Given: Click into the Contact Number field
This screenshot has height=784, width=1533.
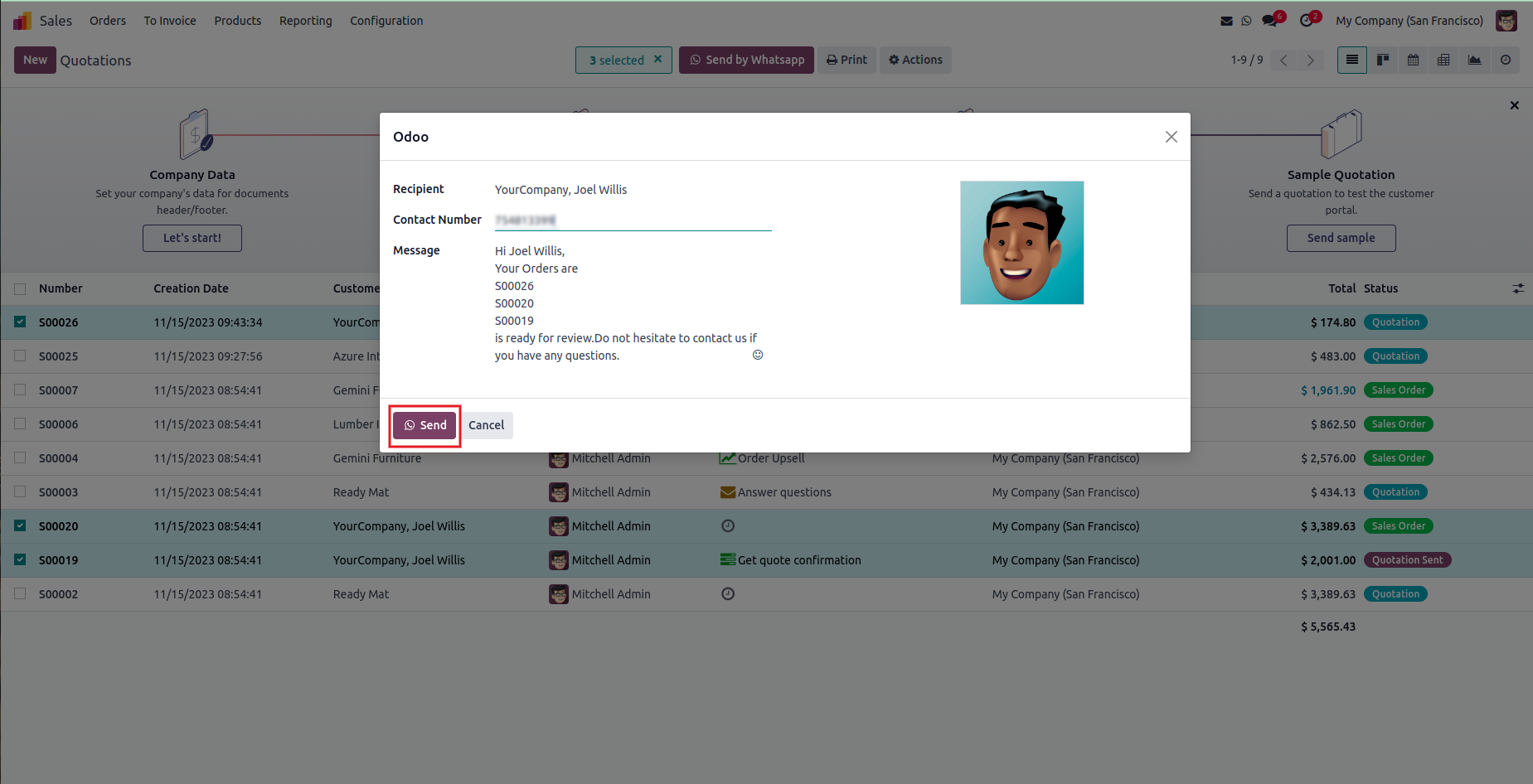Looking at the screenshot, I should (633, 220).
